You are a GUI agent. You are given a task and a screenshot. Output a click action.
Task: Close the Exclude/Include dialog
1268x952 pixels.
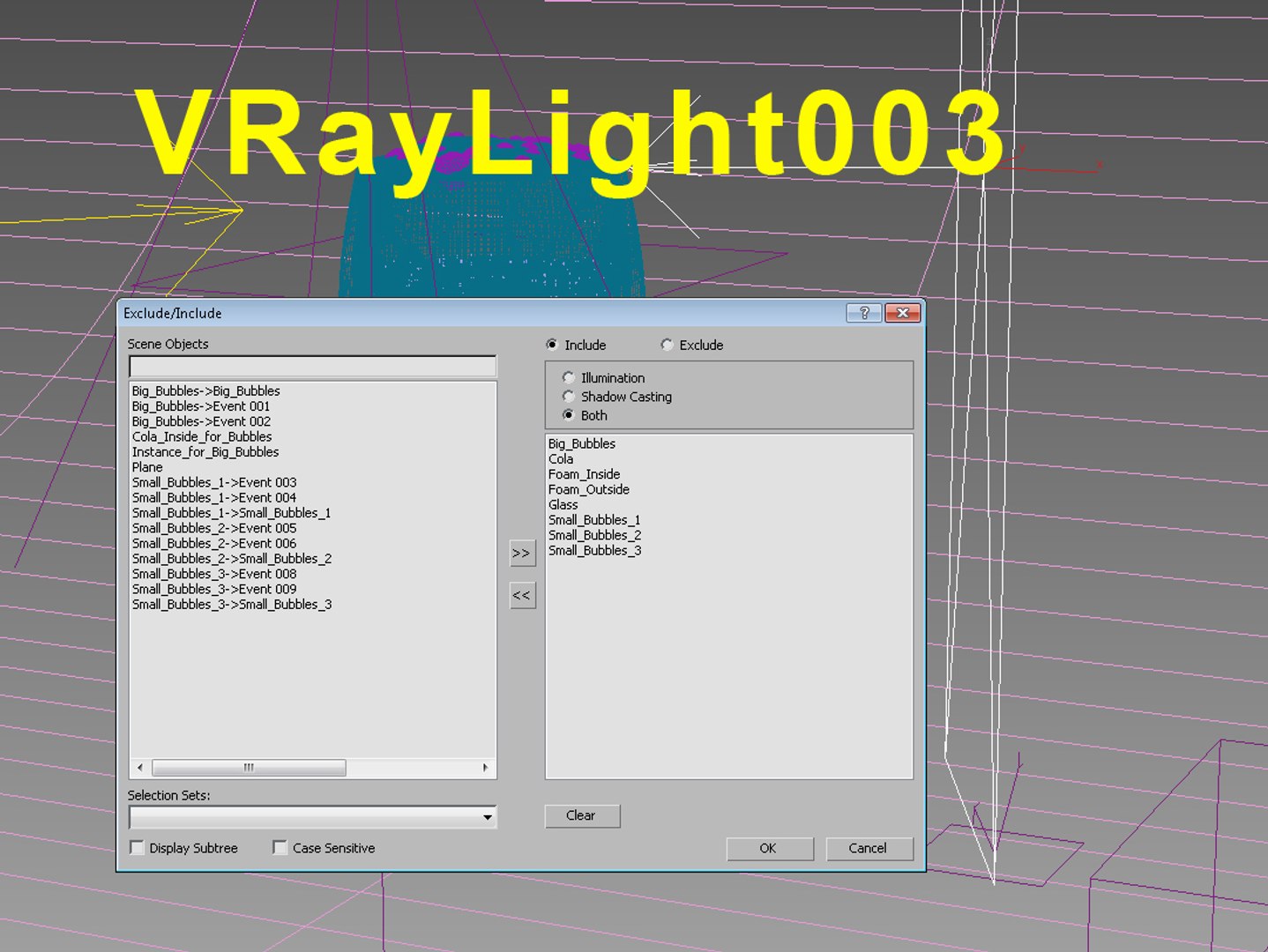point(902,313)
